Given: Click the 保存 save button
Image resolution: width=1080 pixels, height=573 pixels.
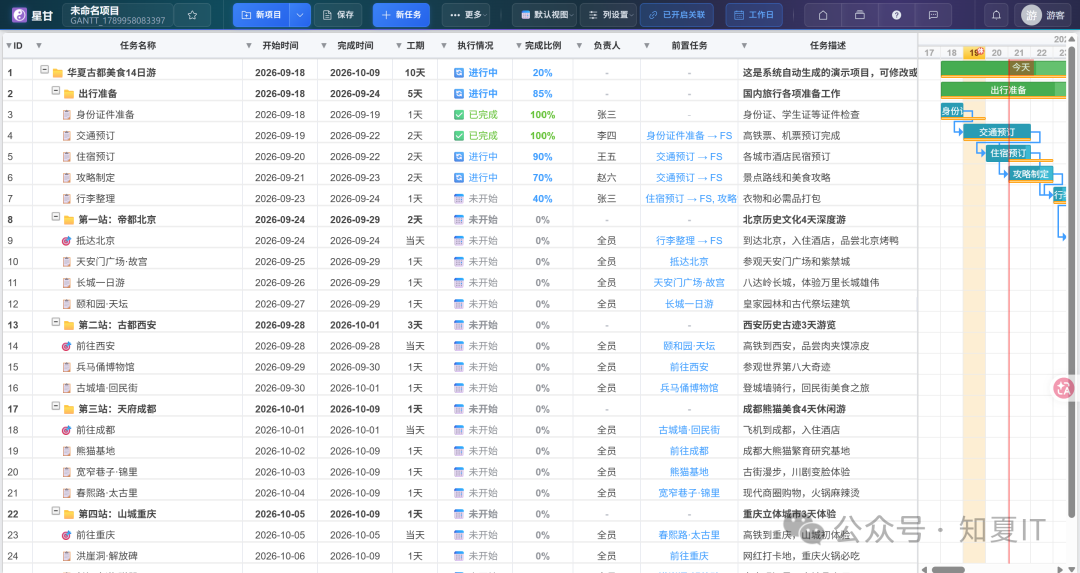Looking at the screenshot, I should coord(338,14).
